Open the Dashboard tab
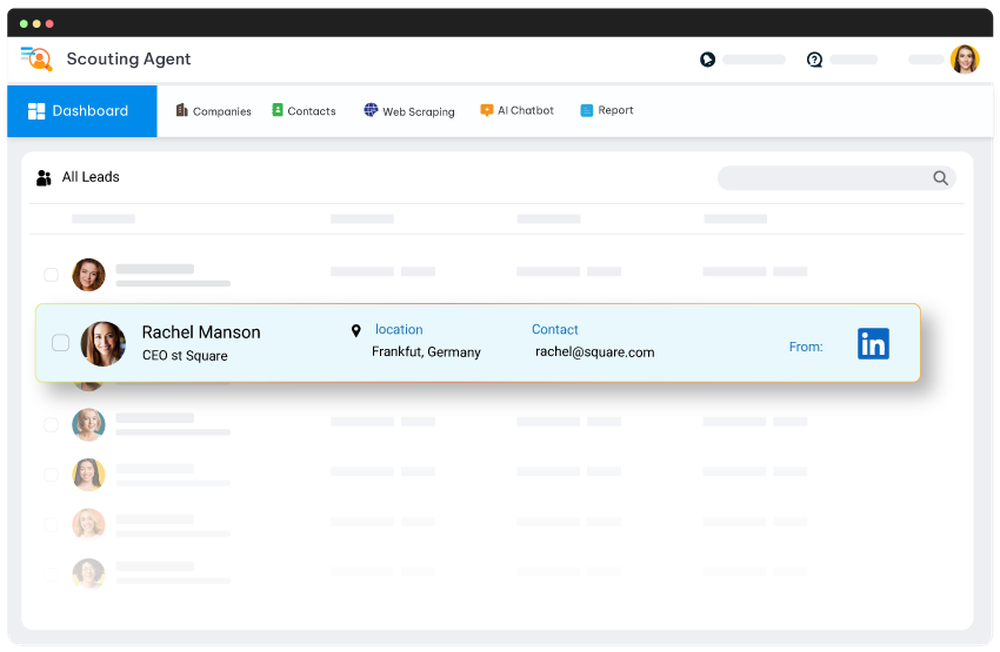 point(82,111)
